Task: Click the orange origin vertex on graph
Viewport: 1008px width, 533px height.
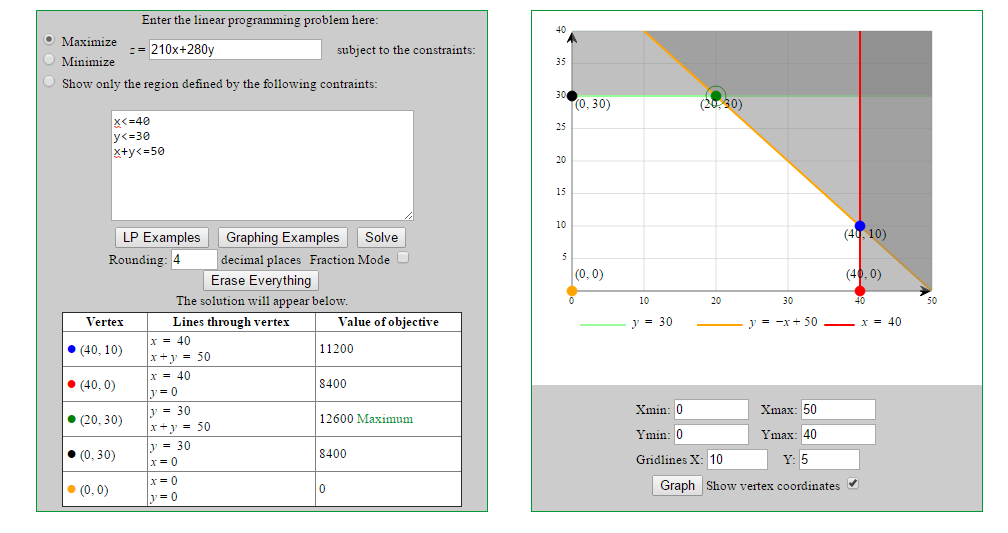Action: 572,290
